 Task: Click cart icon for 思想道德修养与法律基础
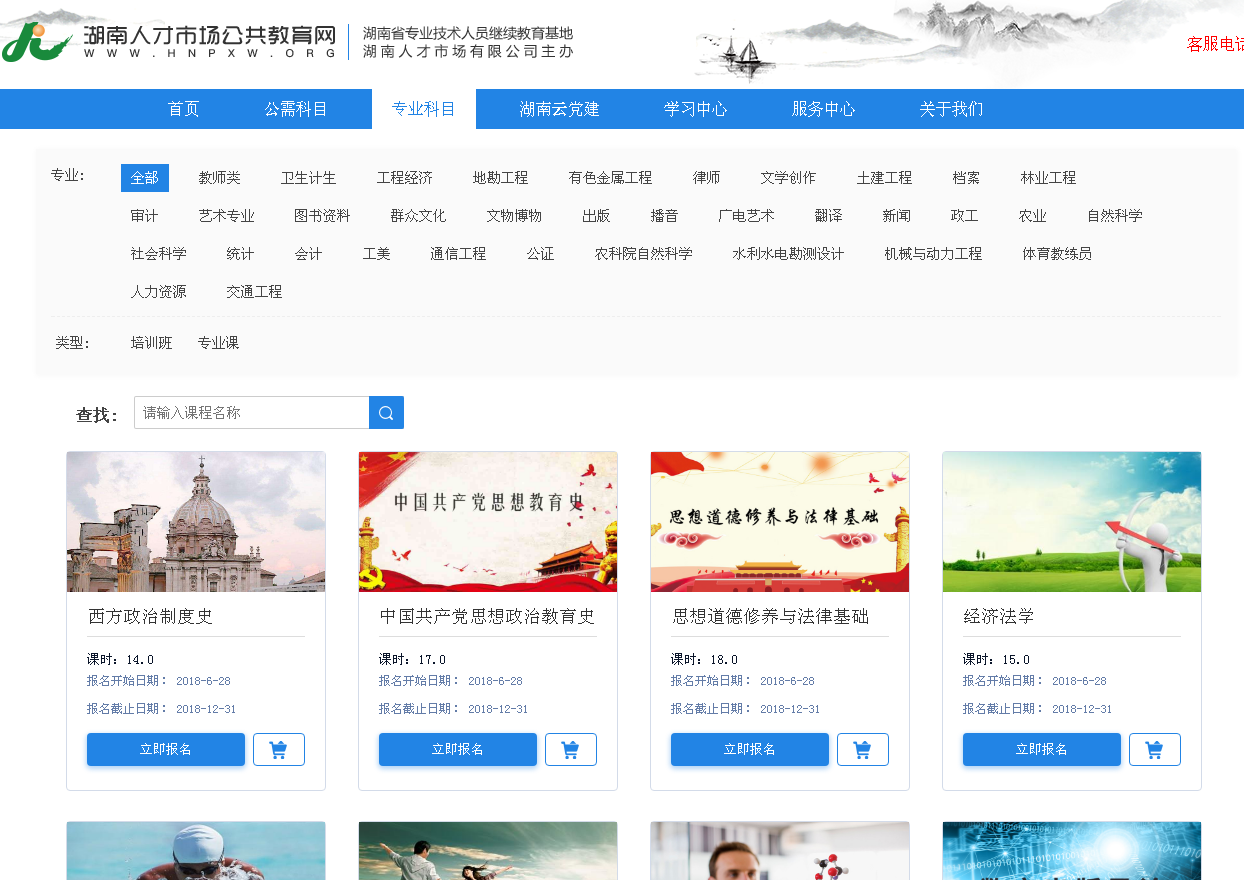click(x=862, y=749)
